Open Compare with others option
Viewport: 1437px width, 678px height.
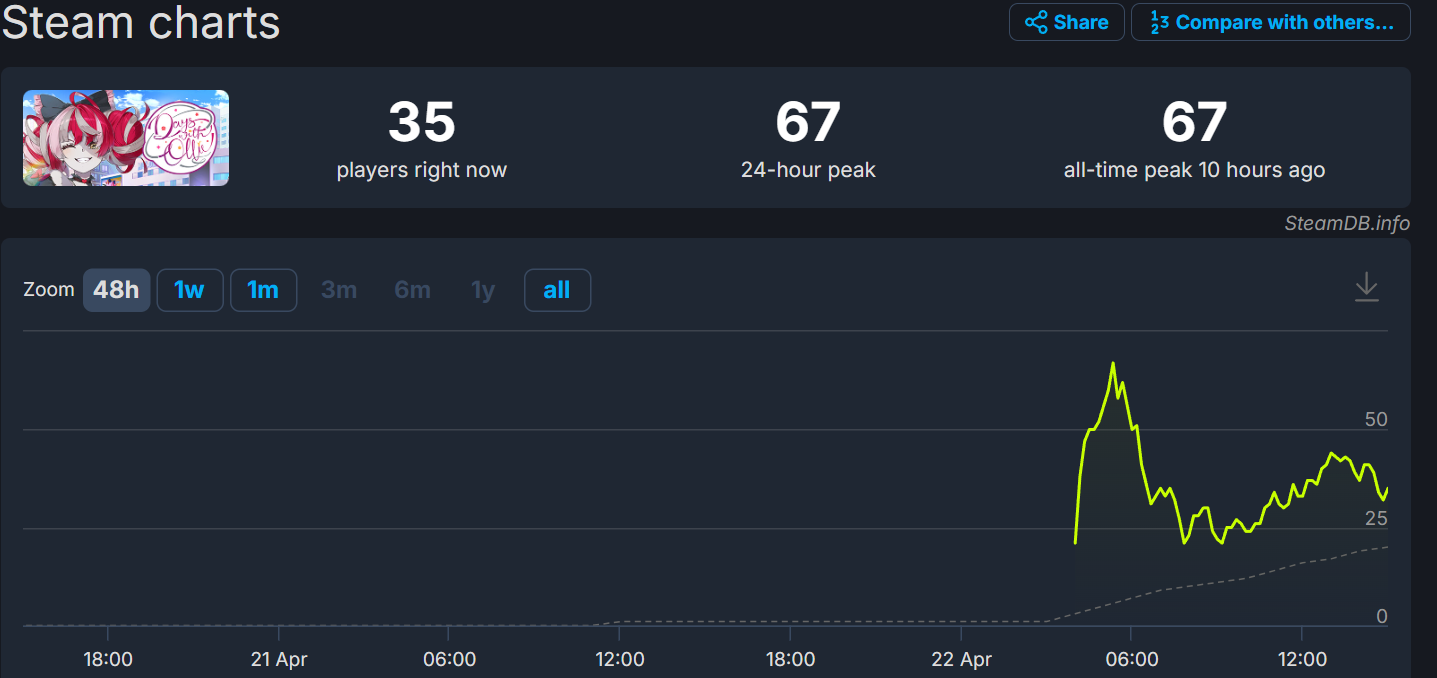point(1271,22)
